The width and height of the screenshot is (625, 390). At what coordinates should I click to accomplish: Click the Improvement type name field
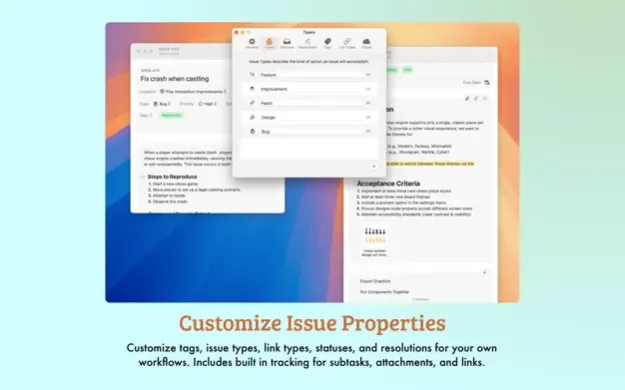[312, 89]
